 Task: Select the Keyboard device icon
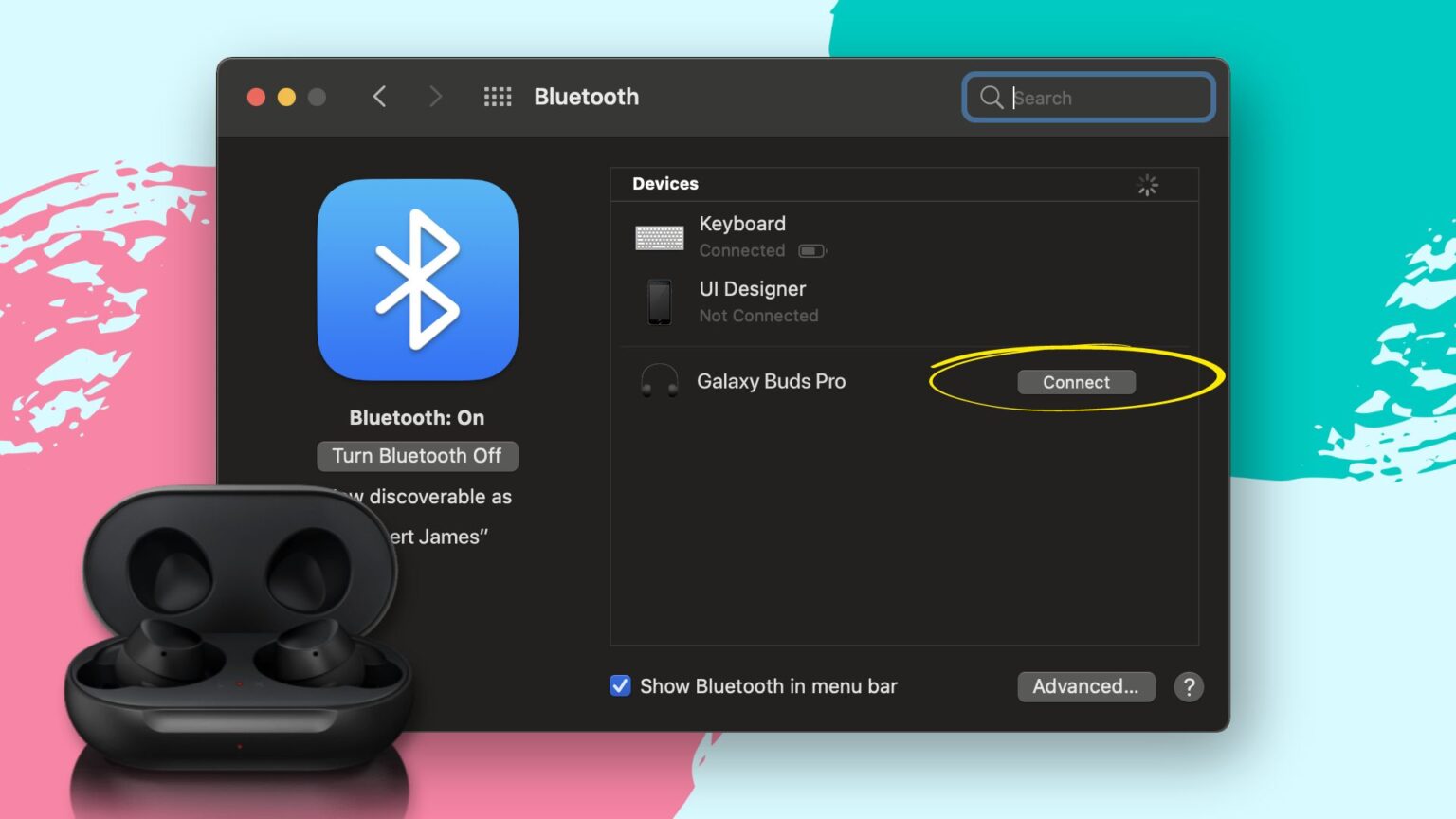pos(661,238)
